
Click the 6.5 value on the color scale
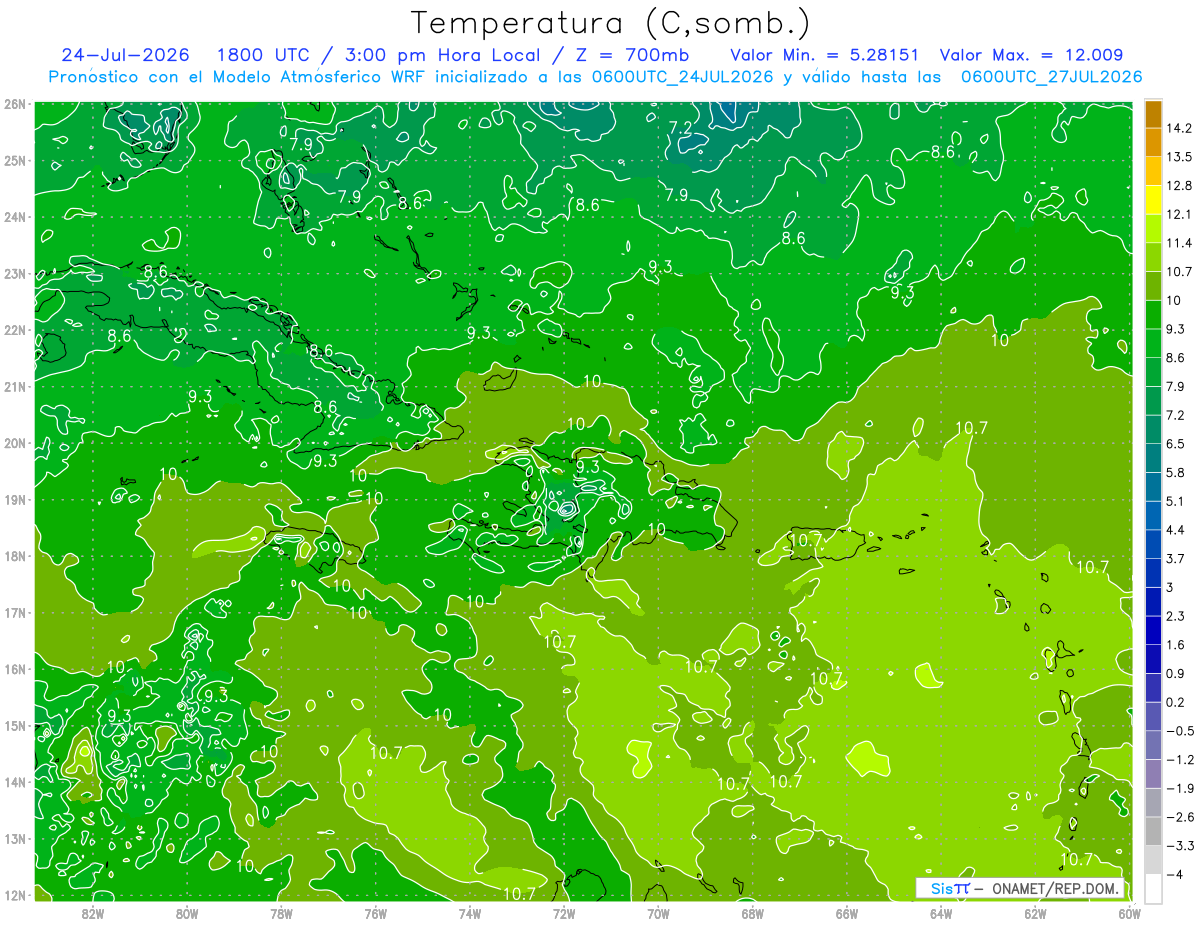[x=1175, y=444]
